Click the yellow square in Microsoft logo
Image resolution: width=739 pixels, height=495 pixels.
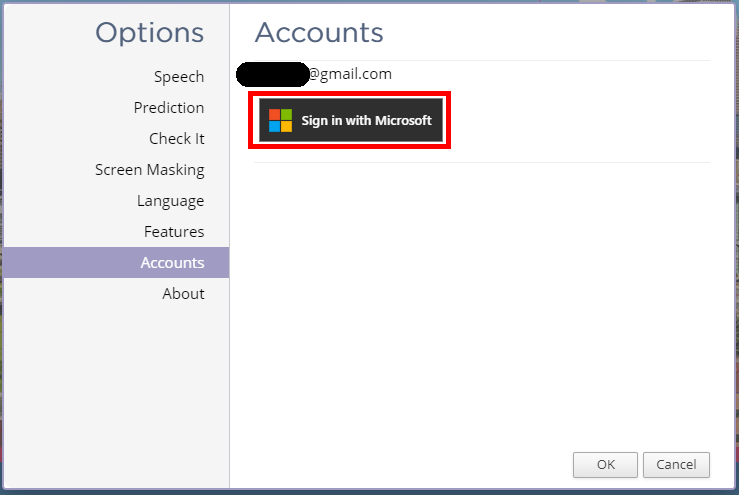click(x=287, y=126)
